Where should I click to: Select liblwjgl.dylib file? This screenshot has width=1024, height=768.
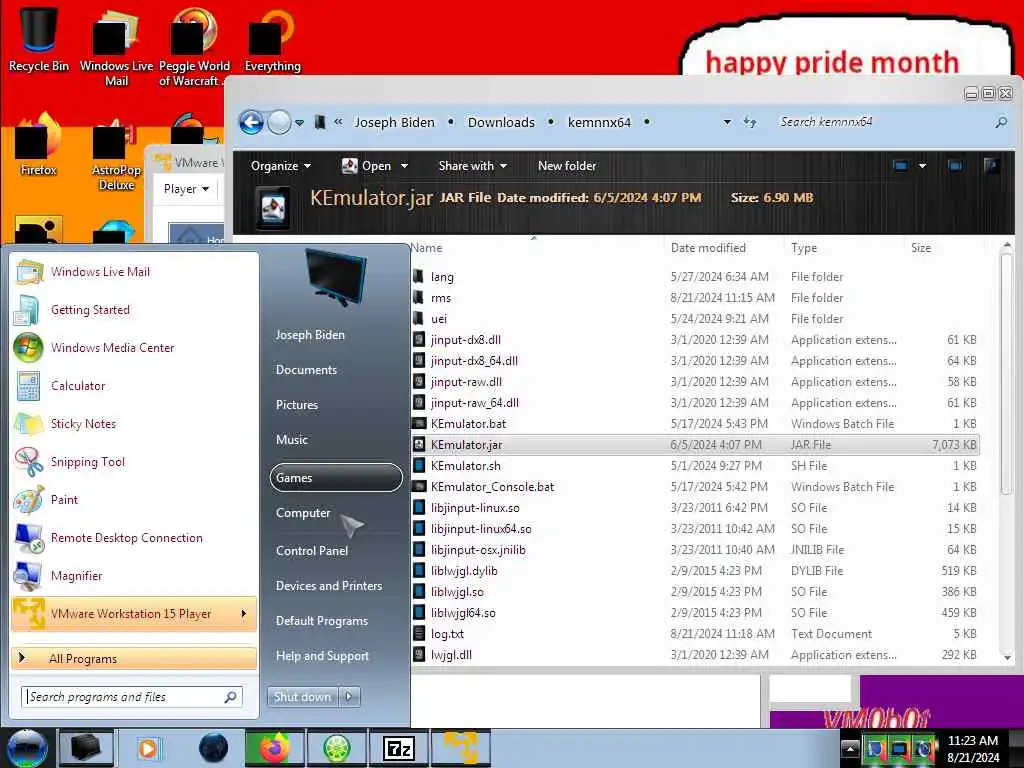[464, 571]
